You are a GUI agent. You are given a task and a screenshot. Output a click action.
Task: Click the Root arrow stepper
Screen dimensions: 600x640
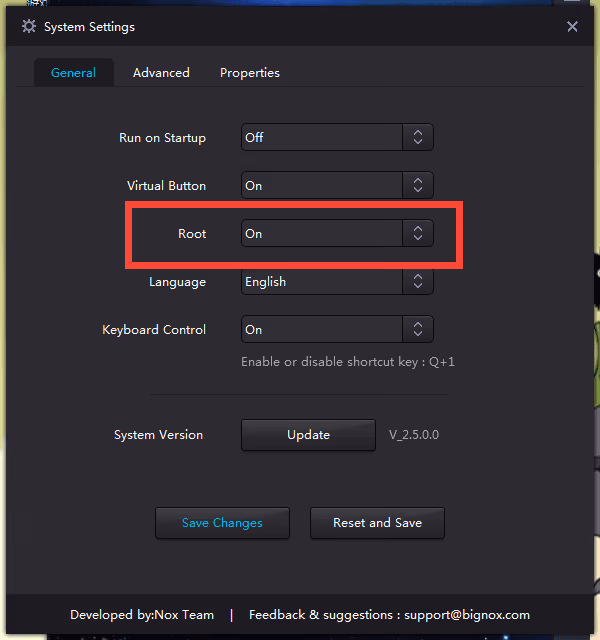[418, 233]
